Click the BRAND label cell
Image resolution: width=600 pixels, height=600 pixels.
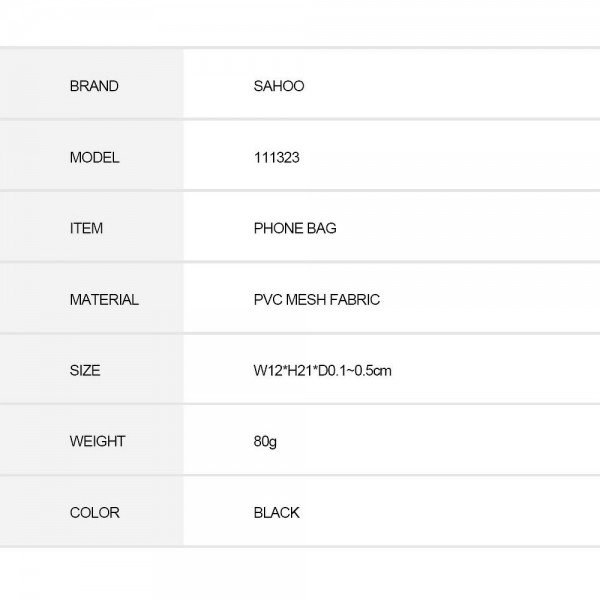(x=94, y=86)
